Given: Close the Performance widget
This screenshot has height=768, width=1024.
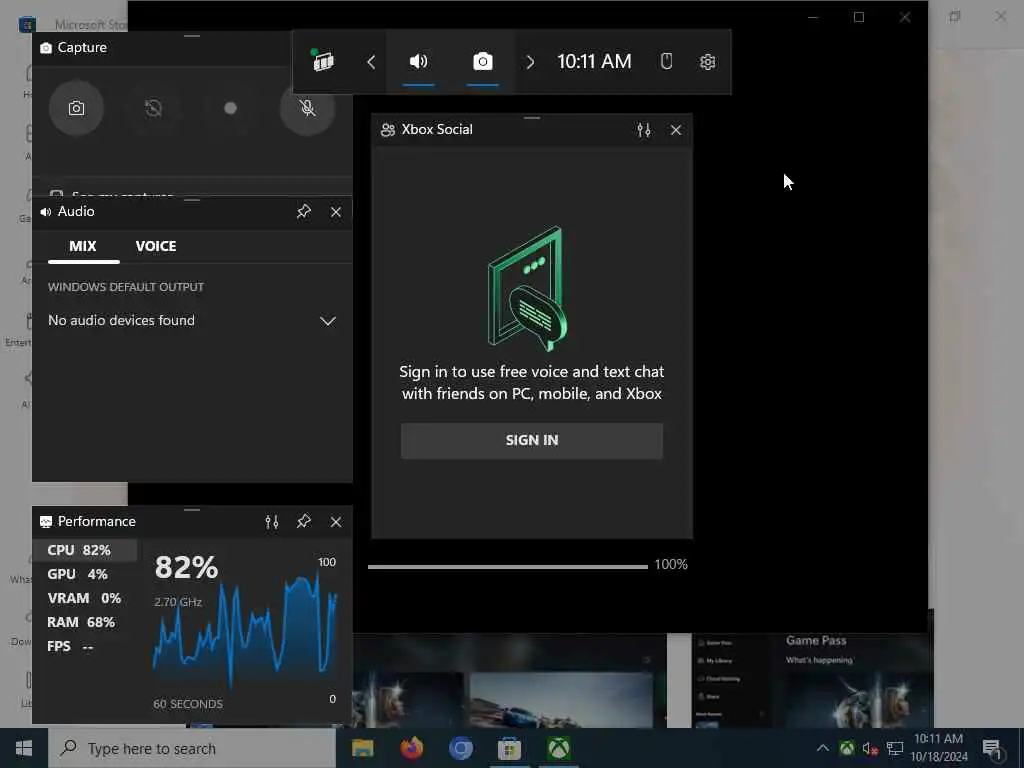Looking at the screenshot, I should (336, 522).
